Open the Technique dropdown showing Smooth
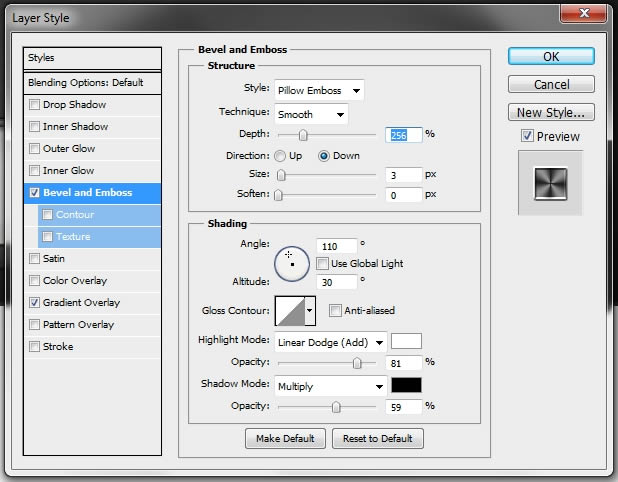 coord(311,114)
